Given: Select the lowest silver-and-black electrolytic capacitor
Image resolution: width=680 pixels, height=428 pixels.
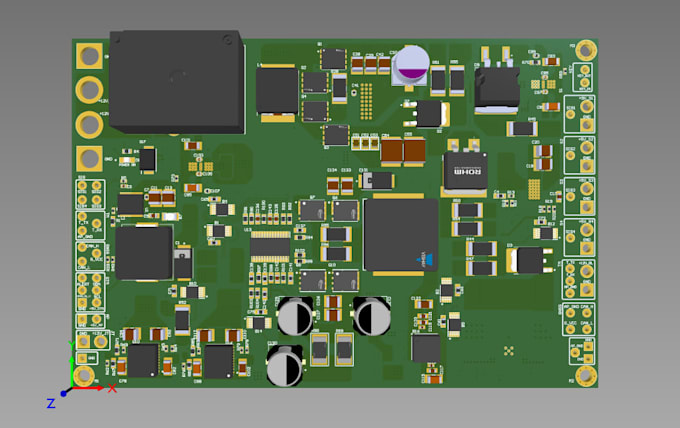Looking at the screenshot, I should click(284, 366).
